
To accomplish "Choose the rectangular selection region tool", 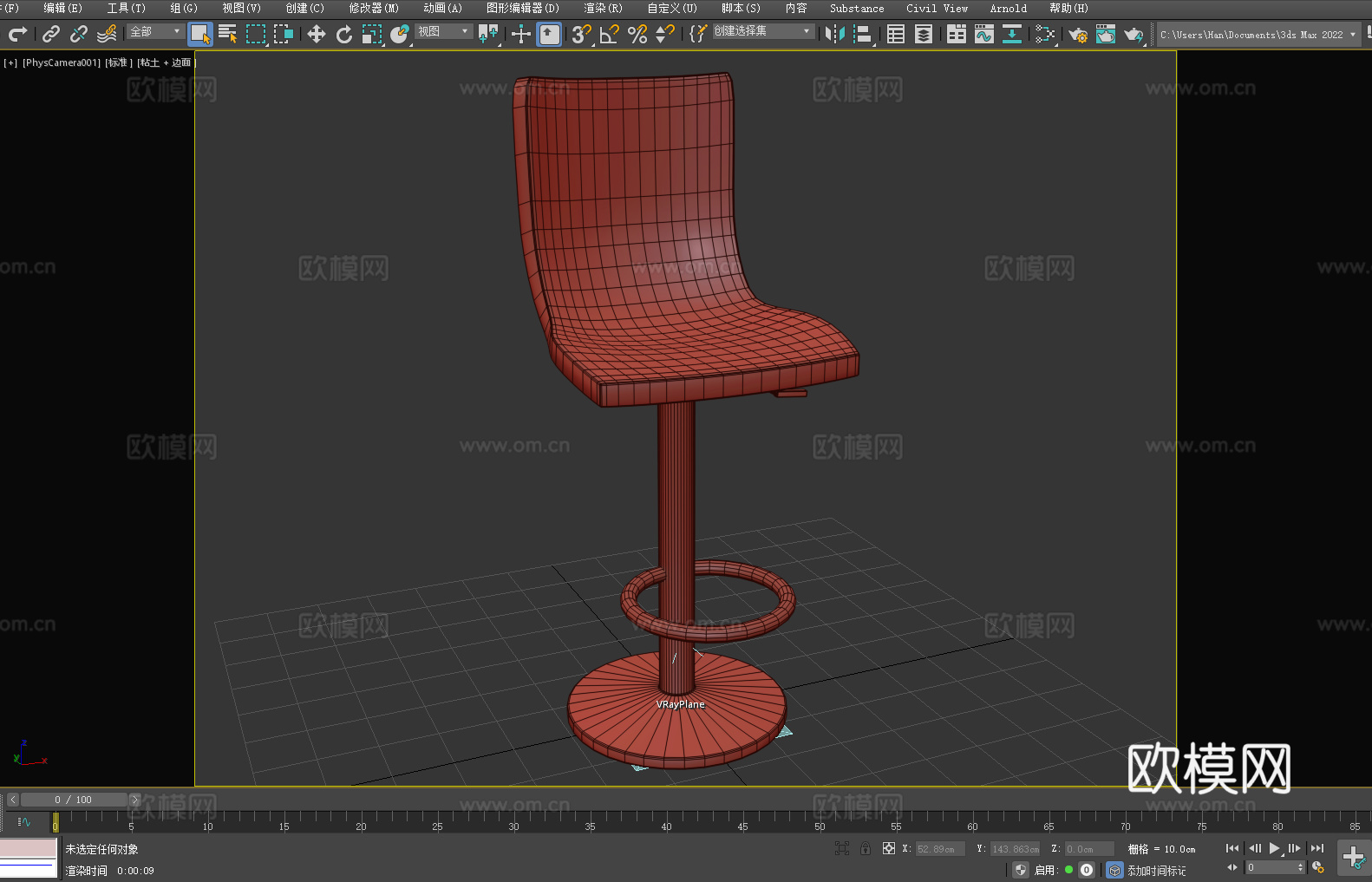I will tap(256, 34).
